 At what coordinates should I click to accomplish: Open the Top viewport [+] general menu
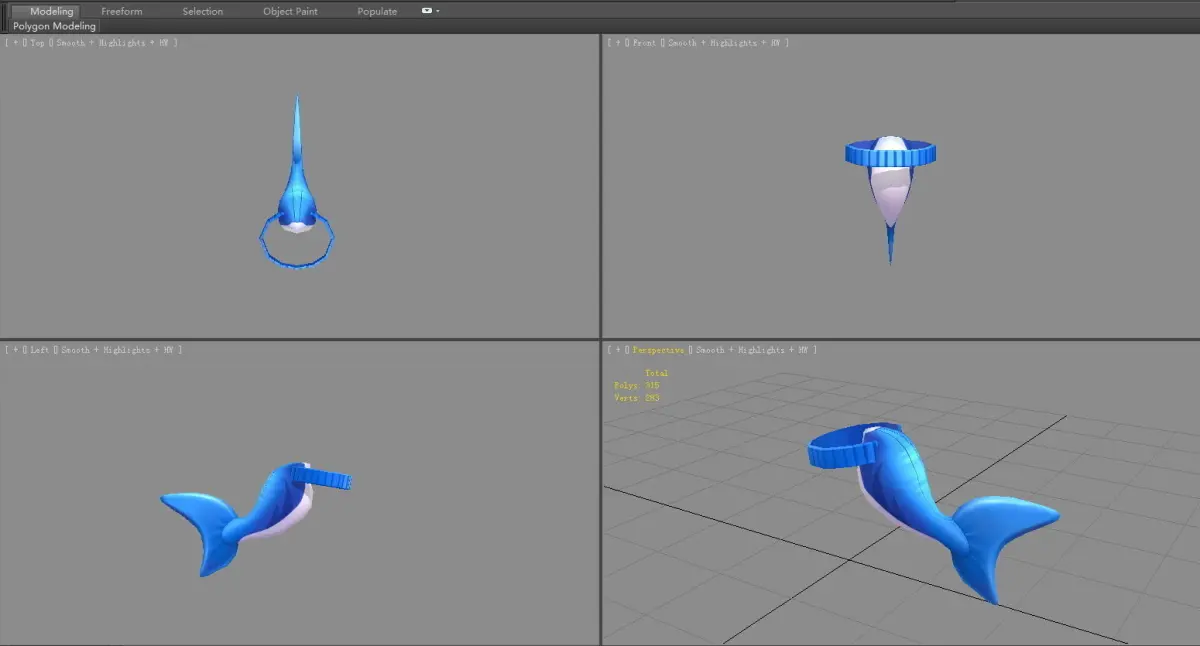click(17, 43)
